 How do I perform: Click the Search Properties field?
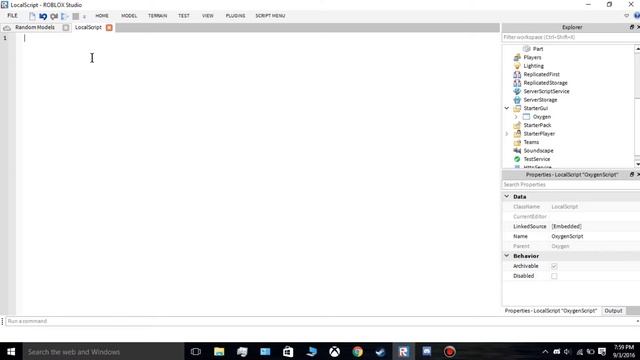570,184
